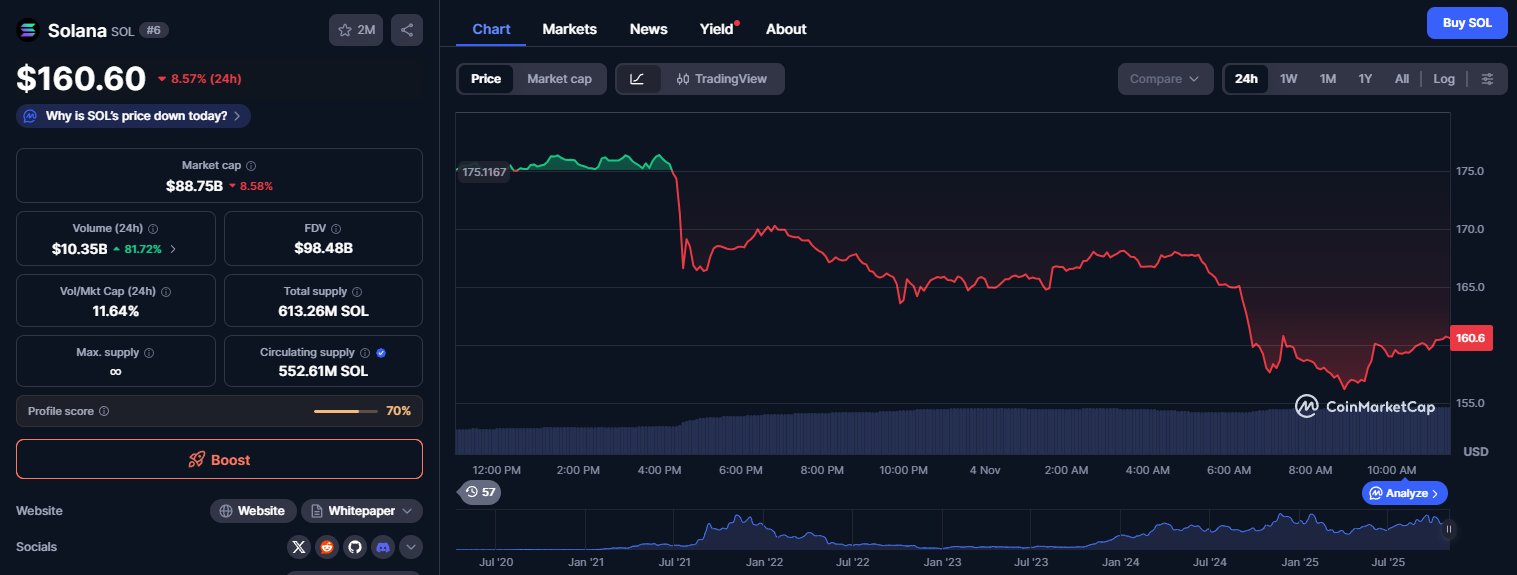1517x575 pixels.
Task: Open Solana's X (Twitter) profile icon
Action: tap(299, 547)
